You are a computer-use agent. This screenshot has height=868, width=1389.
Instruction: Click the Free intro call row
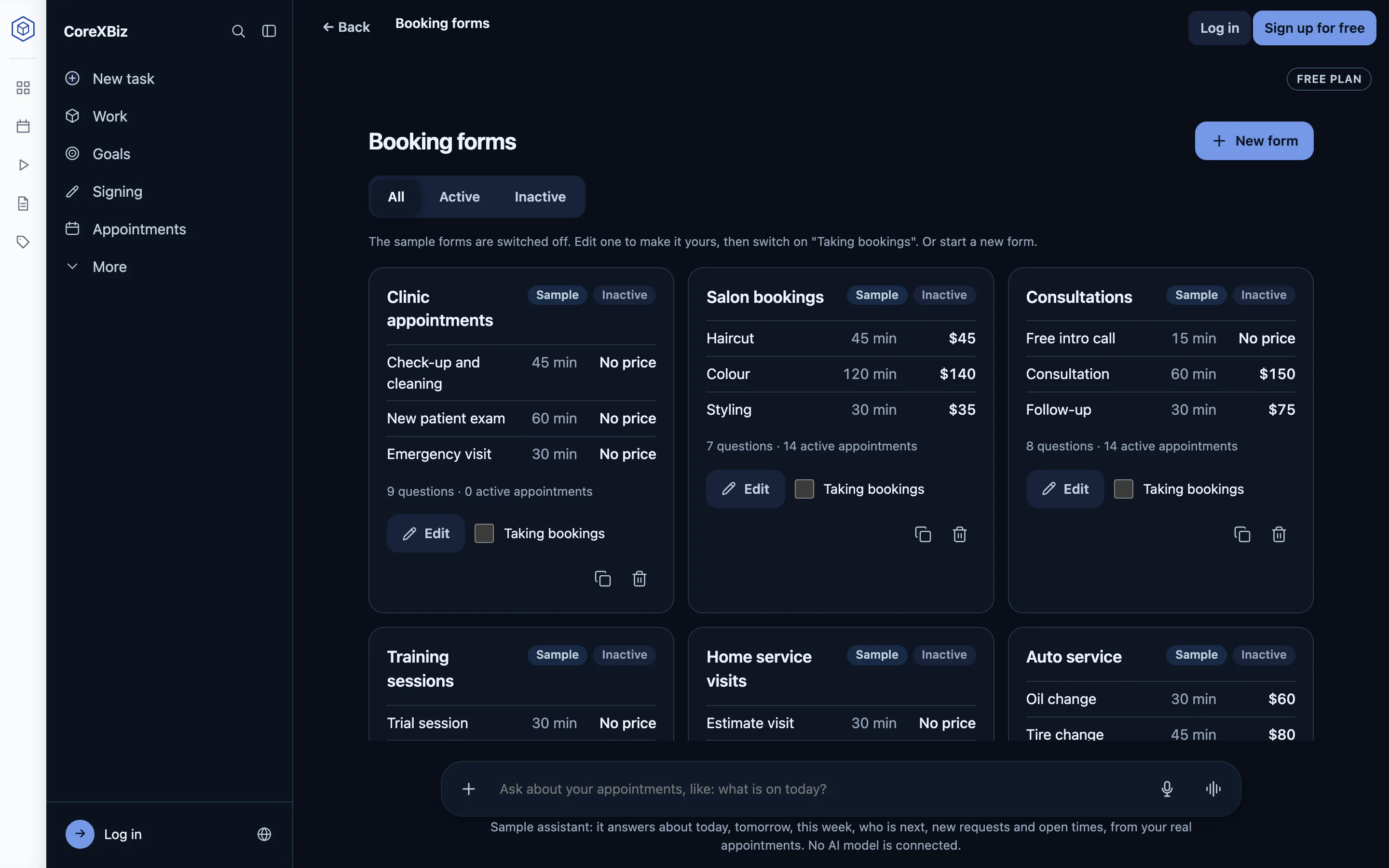point(1160,338)
